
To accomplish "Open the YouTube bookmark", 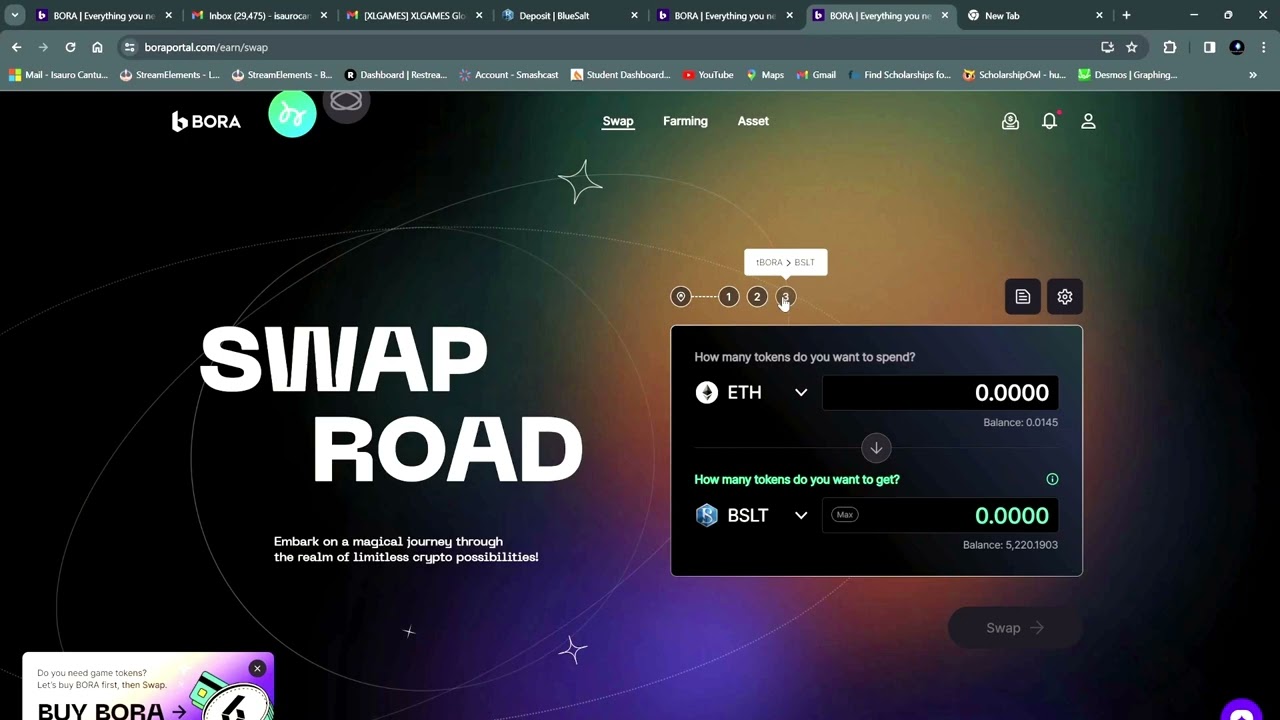I will (x=708, y=75).
